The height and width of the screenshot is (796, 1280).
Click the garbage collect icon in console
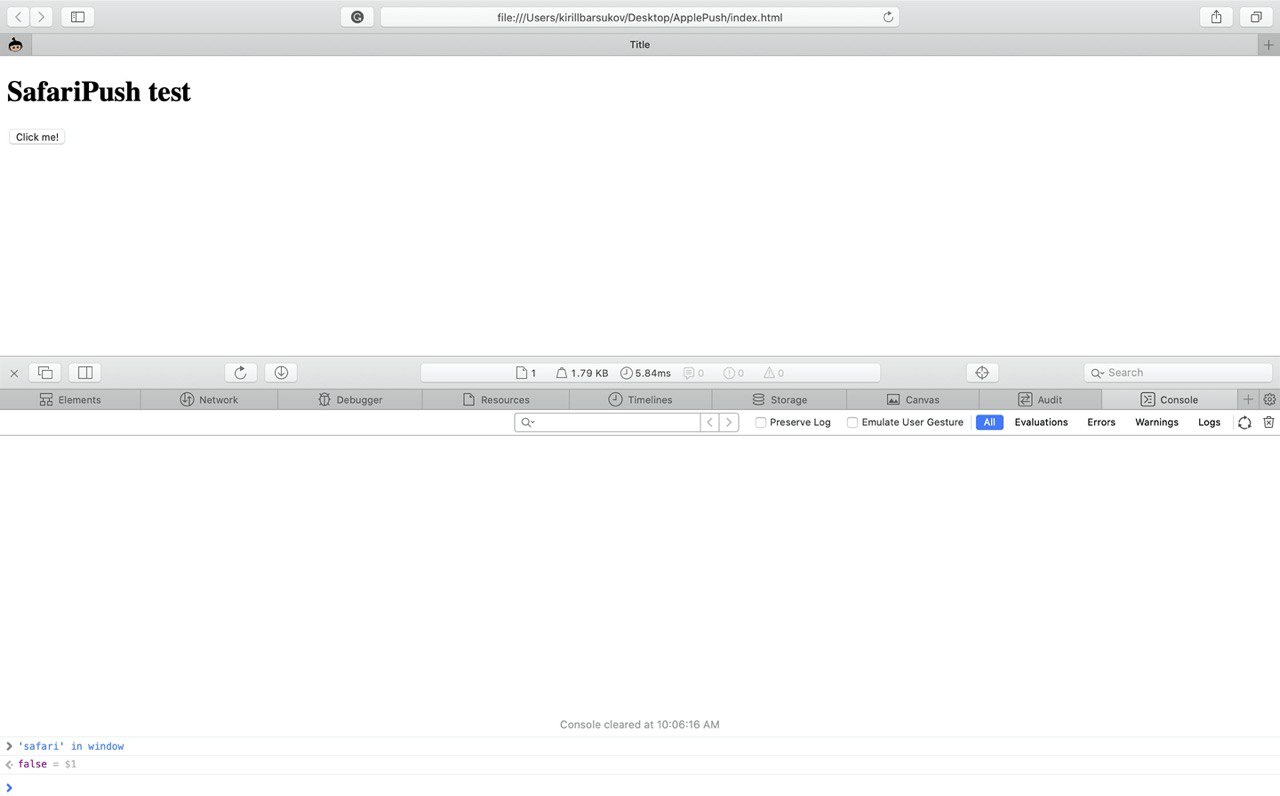(x=1244, y=422)
